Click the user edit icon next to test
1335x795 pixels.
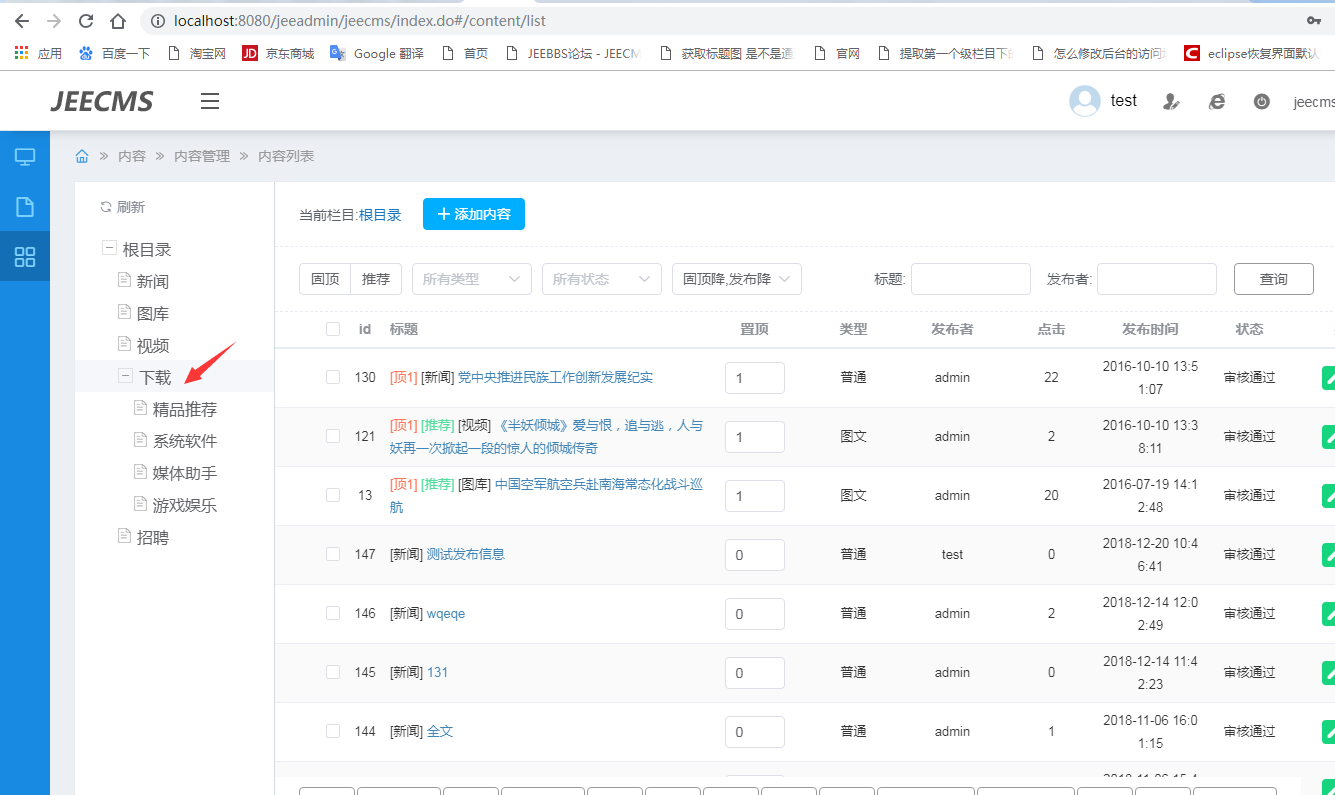[x=1171, y=101]
